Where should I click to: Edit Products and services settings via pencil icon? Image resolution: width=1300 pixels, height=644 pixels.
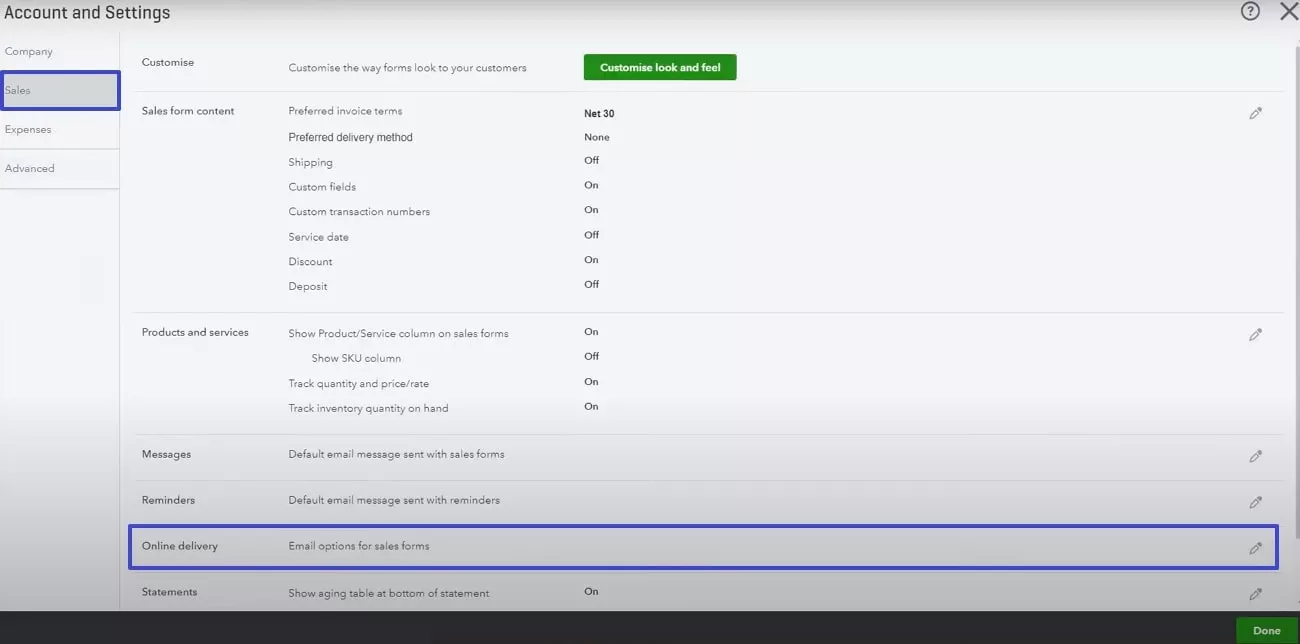[x=1256, y=334]
